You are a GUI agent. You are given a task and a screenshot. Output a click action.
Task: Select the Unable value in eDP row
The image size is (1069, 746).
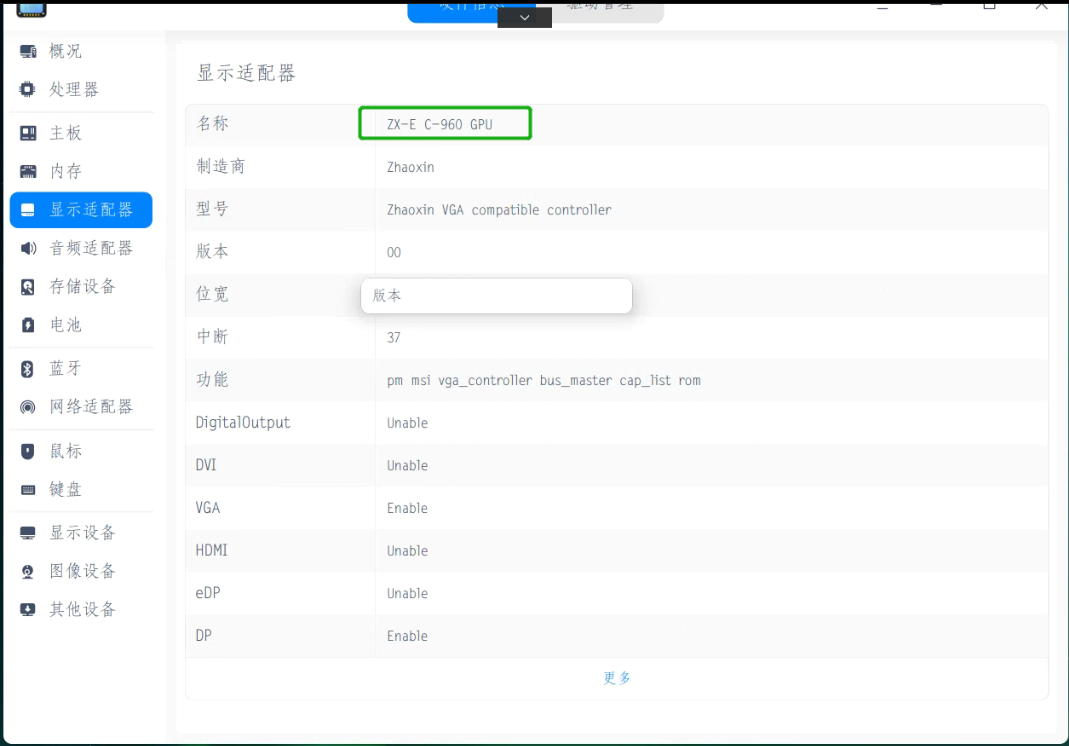pyautogui.click(x=408, y=593)
